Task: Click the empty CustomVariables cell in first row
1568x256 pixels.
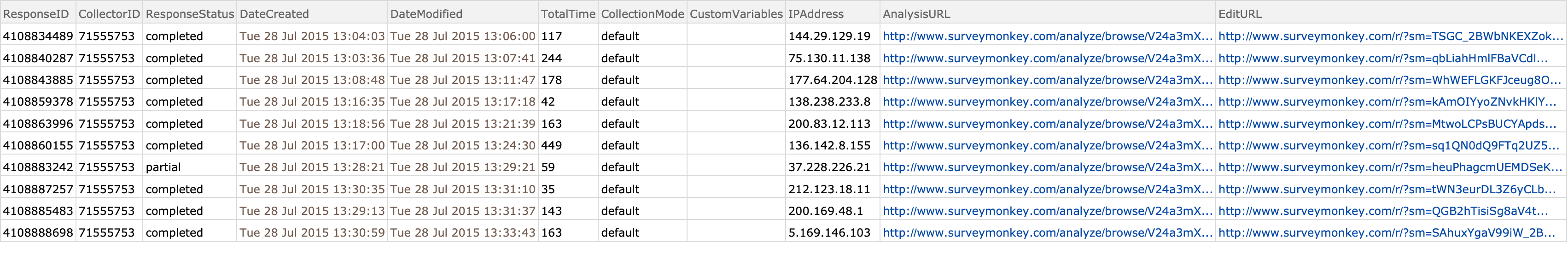Action: 736,36
